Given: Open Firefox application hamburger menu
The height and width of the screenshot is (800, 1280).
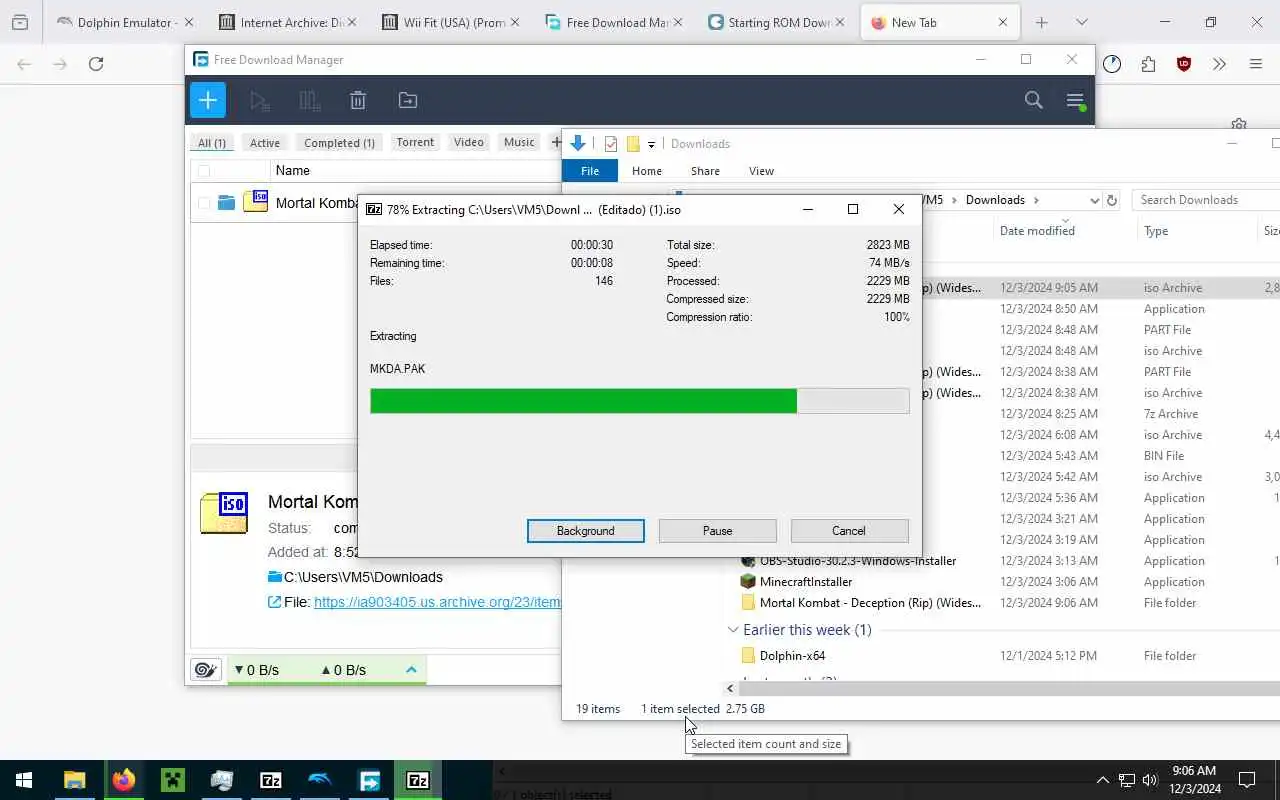Looking at the screenshot, I should tap(1256, 64).
